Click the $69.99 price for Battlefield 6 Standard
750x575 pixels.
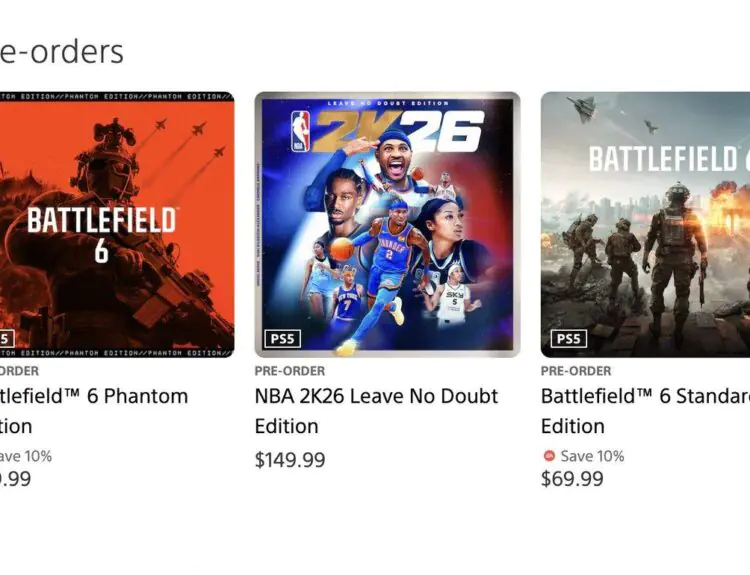(x=572, y=478)
